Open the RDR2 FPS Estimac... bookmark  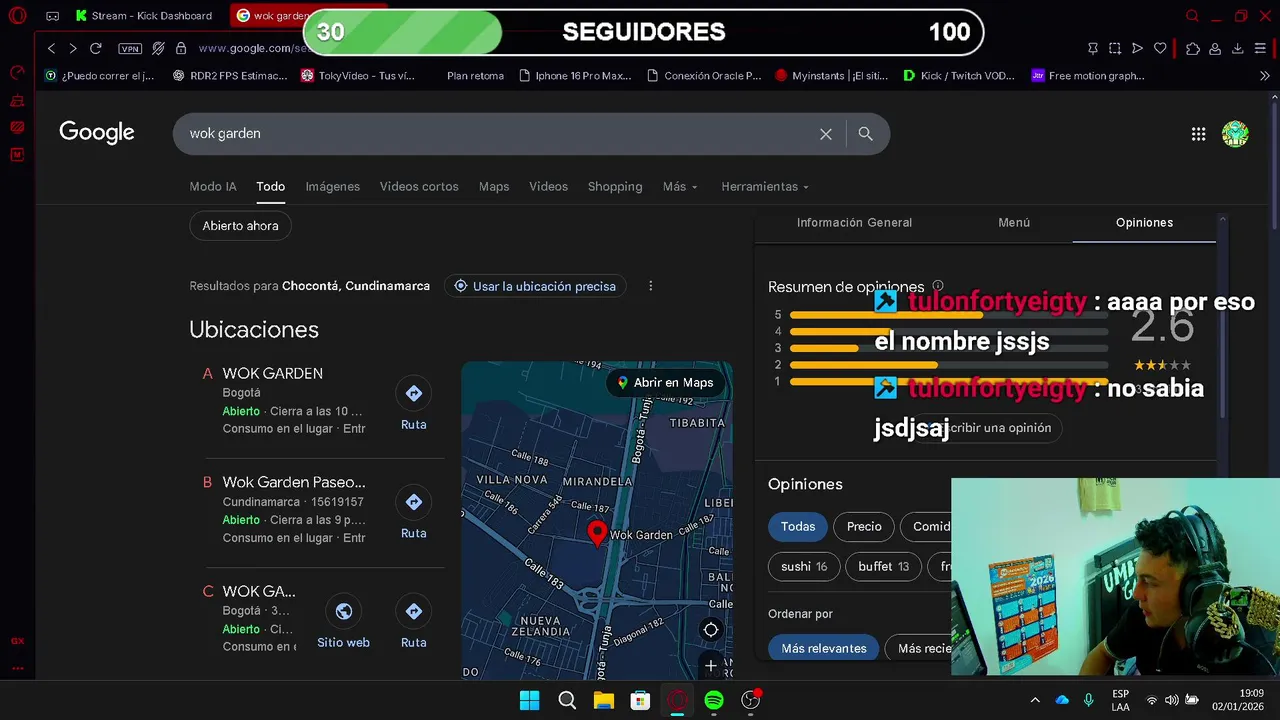tap(230, 75)
